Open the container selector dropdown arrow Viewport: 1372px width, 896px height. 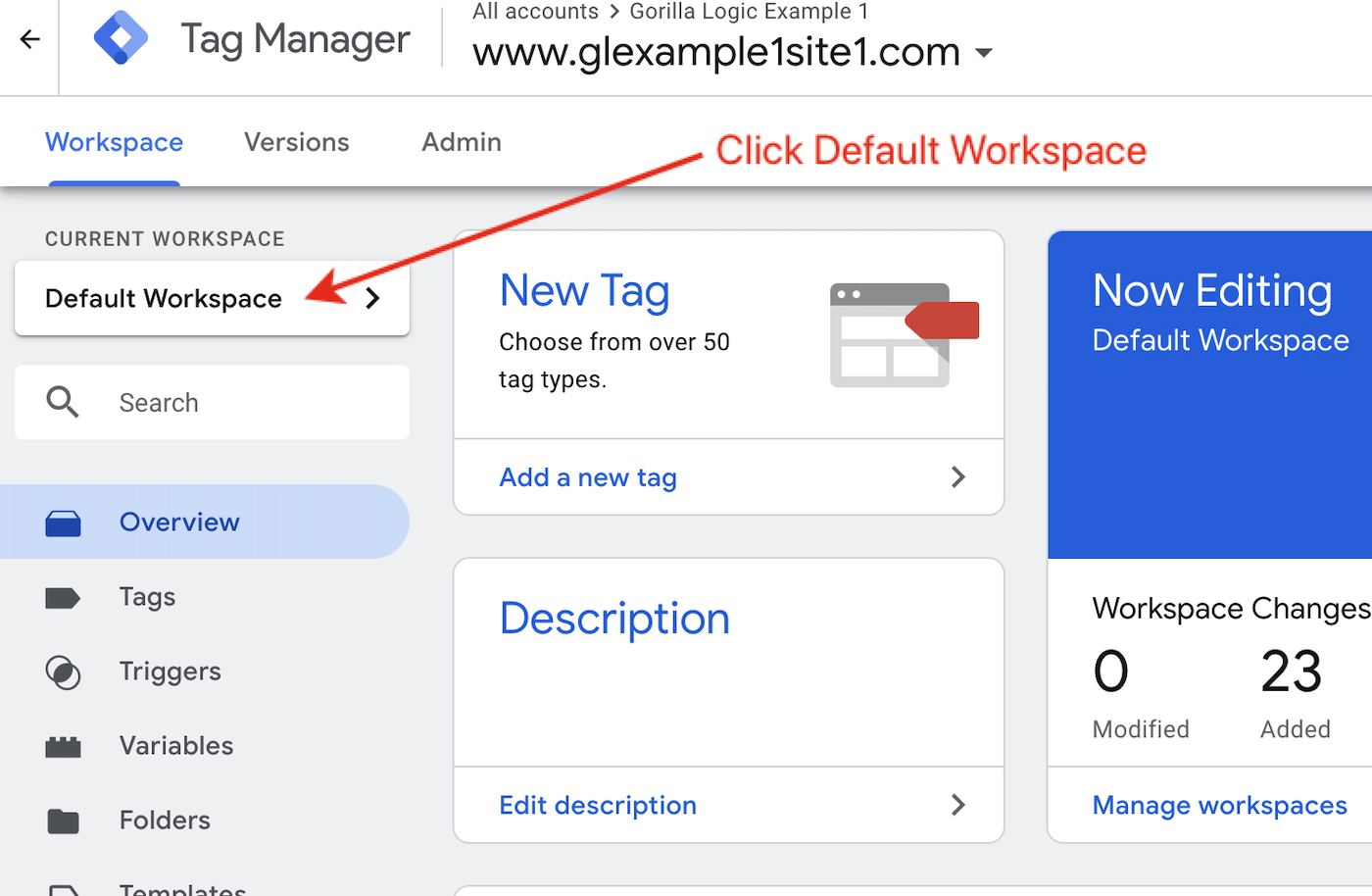pos(984,53)
